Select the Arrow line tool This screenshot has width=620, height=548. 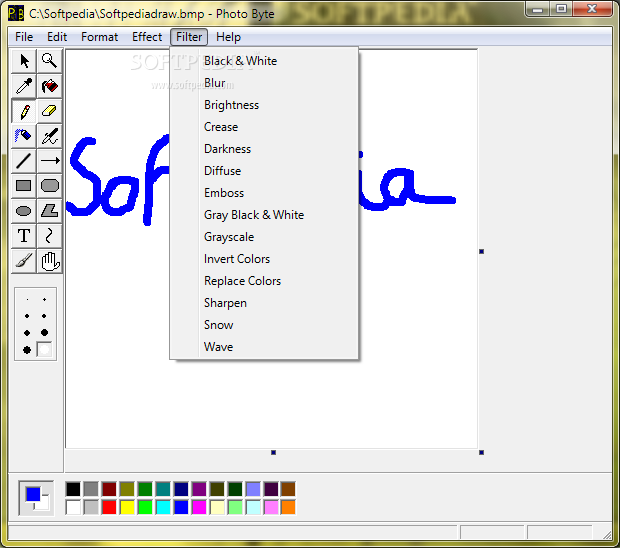49,161
